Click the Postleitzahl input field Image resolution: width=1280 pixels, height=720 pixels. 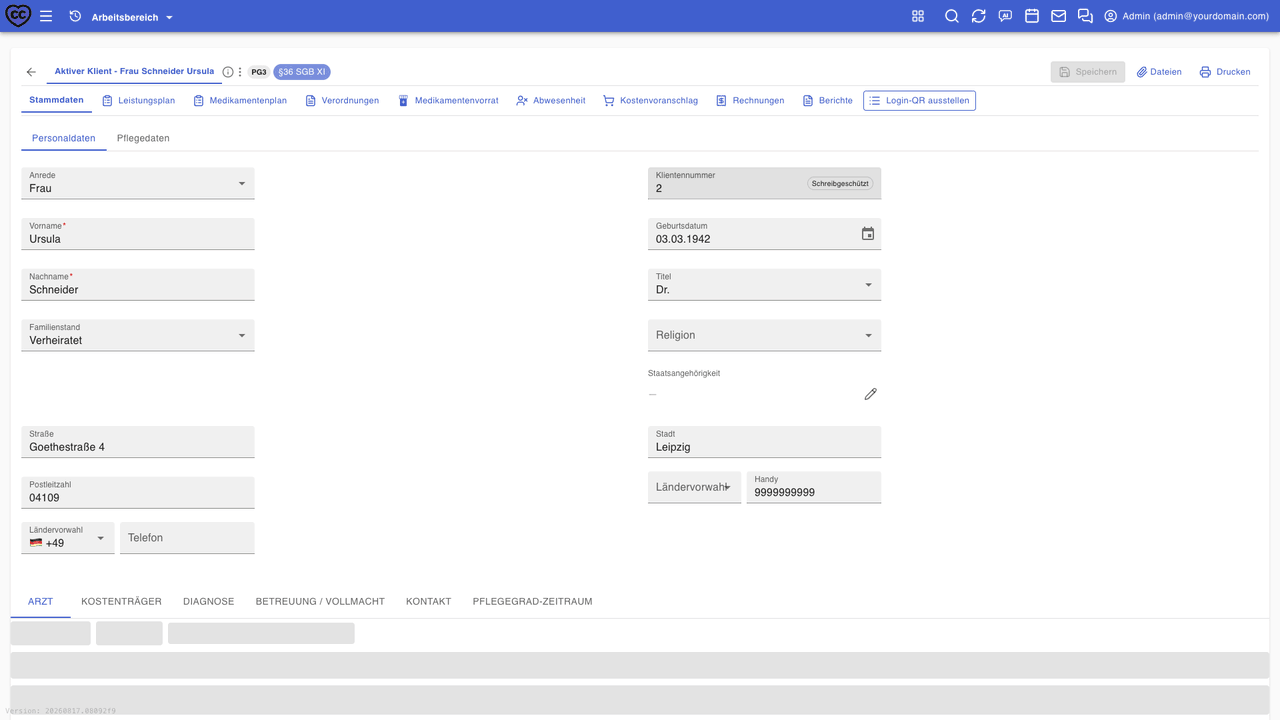pyautogui.click(x=138, y=492)
